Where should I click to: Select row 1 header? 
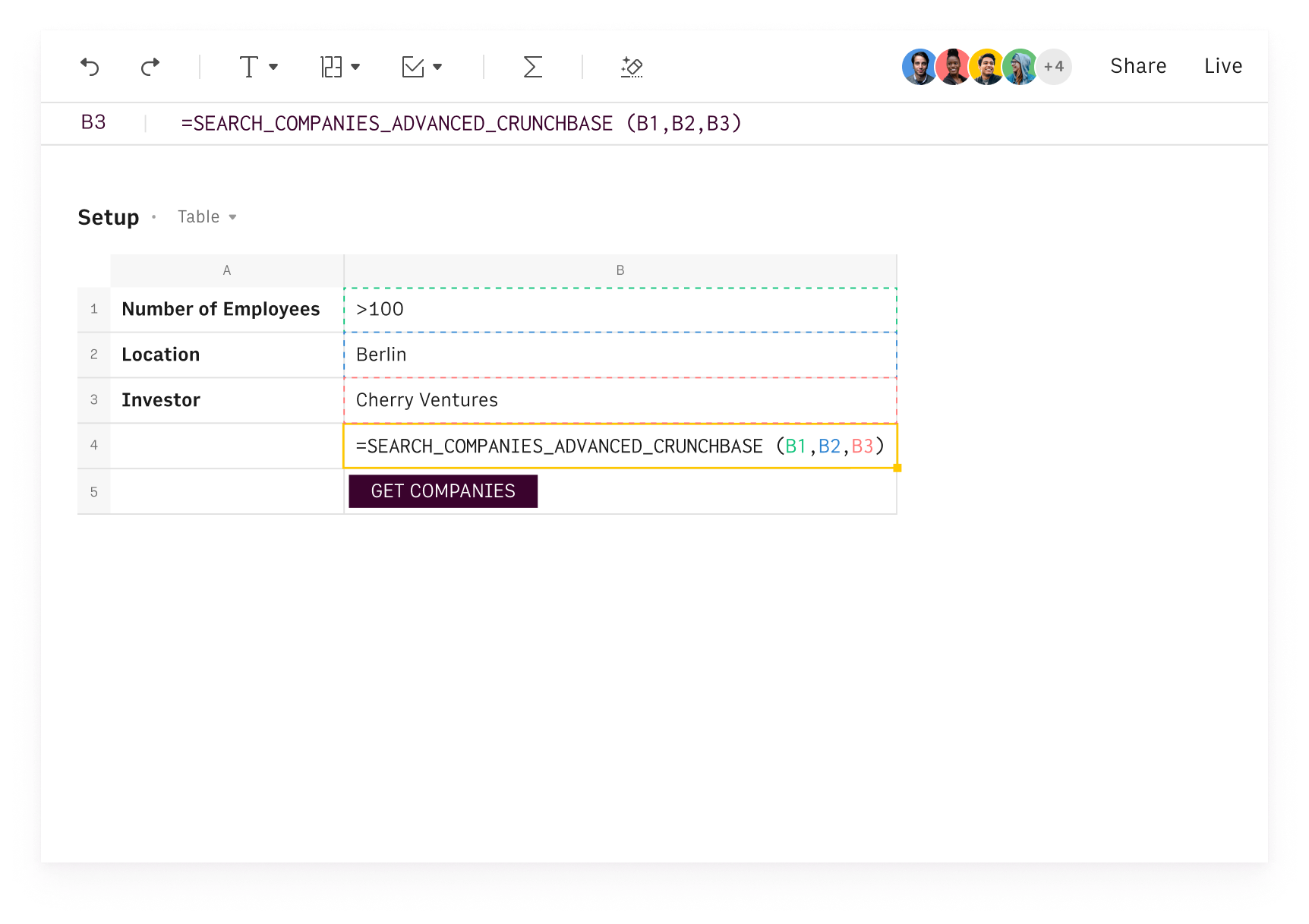(x=94, y=309)
